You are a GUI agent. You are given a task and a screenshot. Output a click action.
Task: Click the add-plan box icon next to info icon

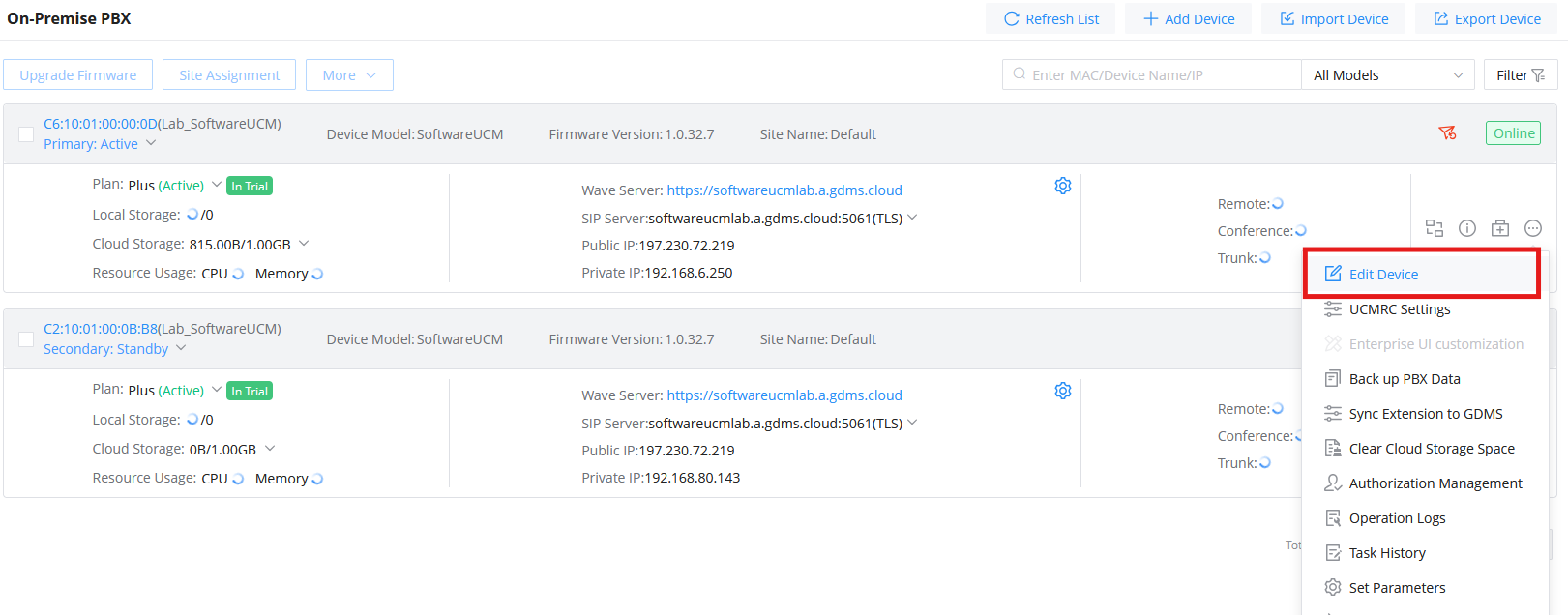[x=1500, y=228]
